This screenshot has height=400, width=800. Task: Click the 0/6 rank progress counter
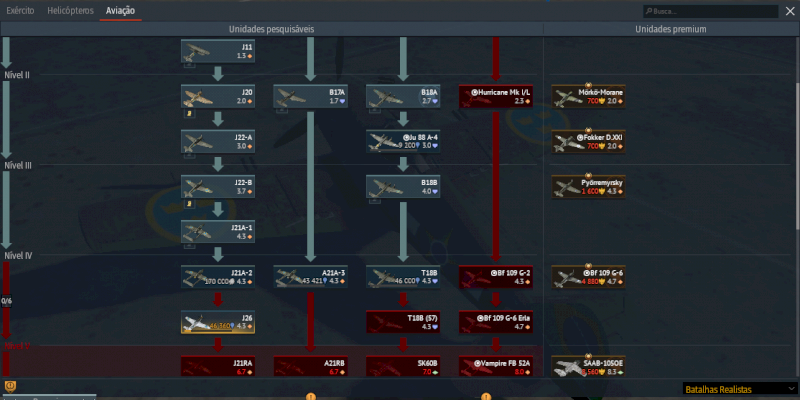click(7, 301)
